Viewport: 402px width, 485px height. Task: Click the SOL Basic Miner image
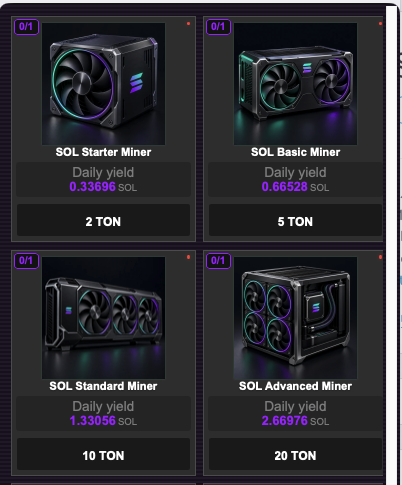(295, 84)
